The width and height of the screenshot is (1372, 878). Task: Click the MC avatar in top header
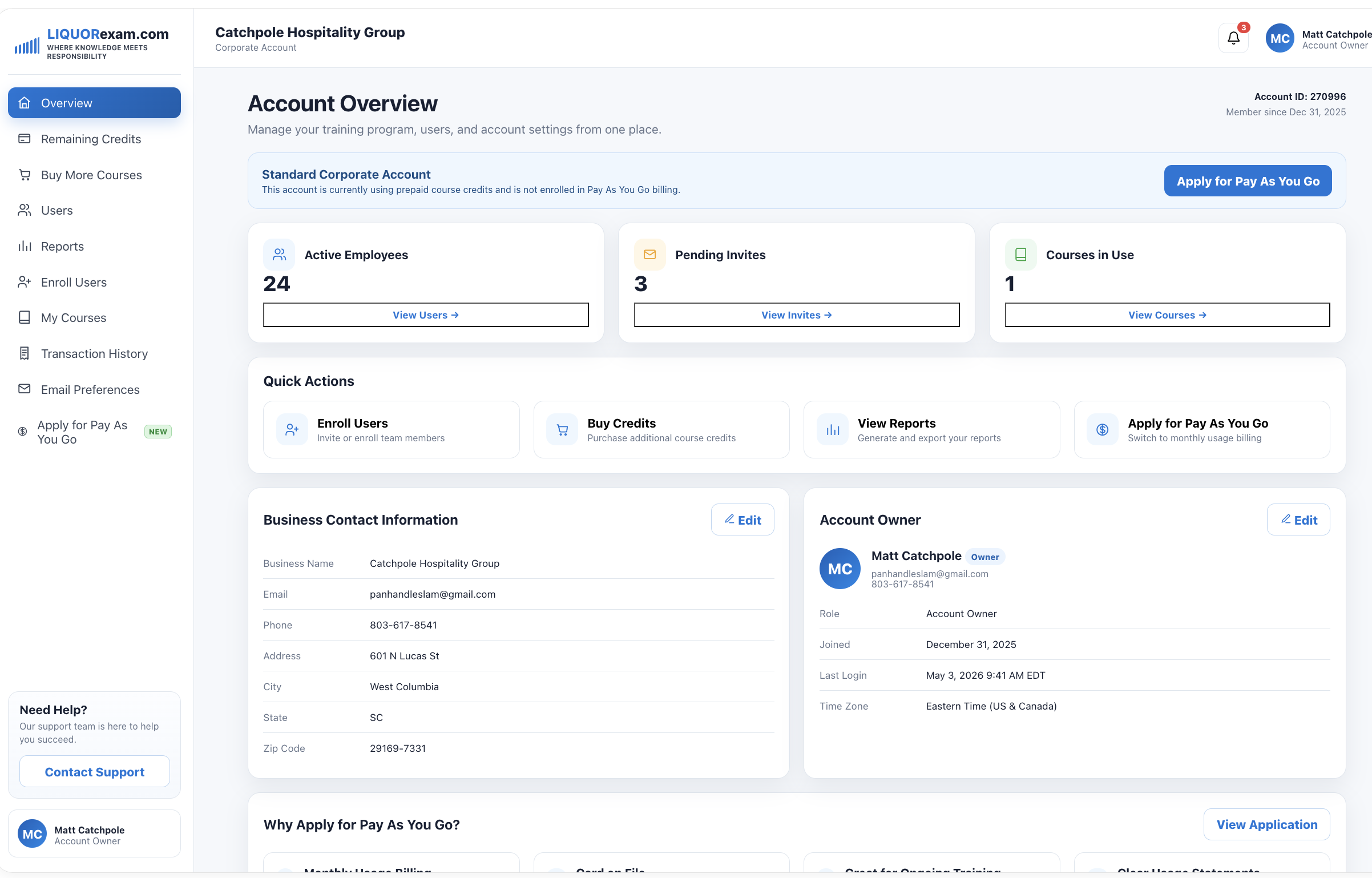[x=1280, y=38]
